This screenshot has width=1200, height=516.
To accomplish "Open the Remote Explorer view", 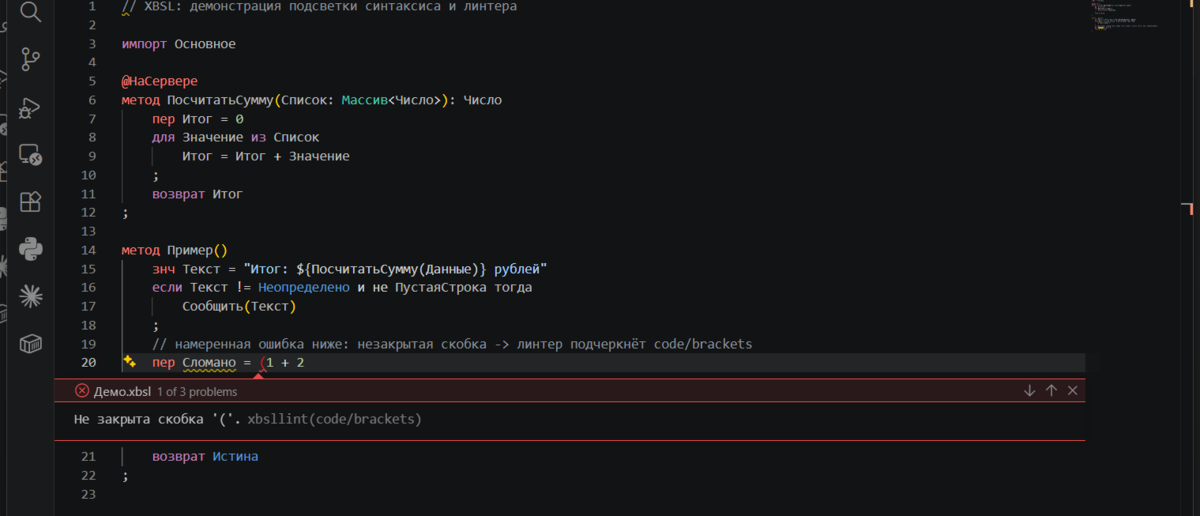I will [x=31, y=154].
